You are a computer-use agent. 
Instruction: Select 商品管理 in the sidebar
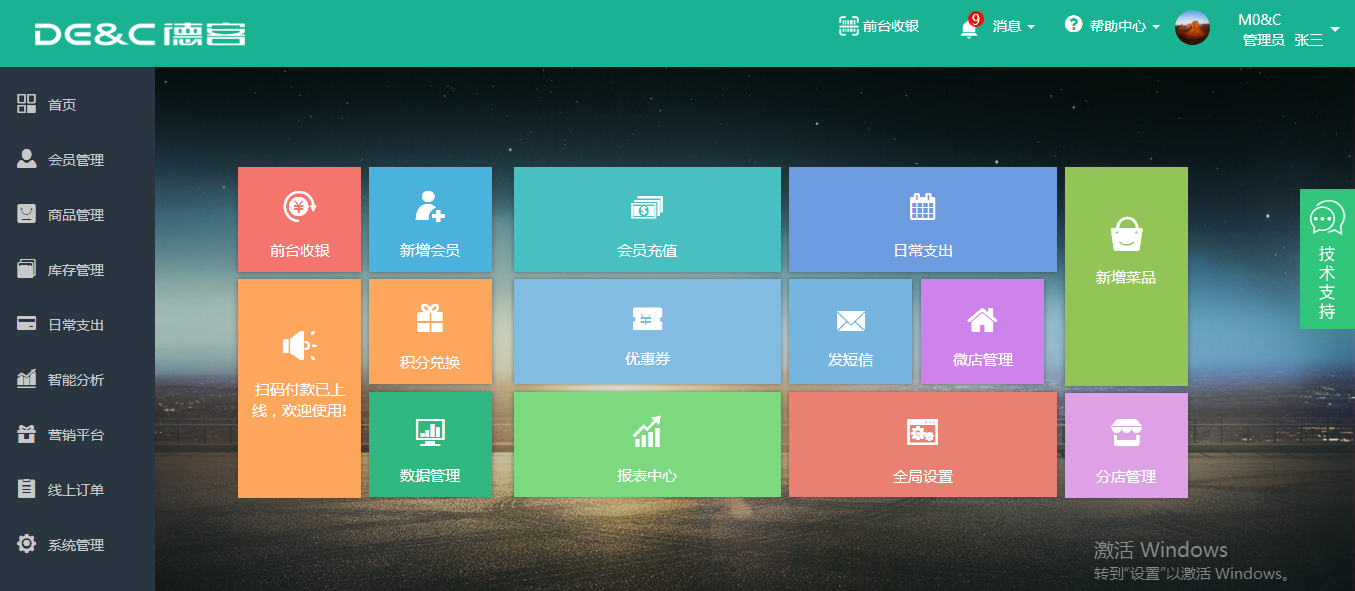77,214
